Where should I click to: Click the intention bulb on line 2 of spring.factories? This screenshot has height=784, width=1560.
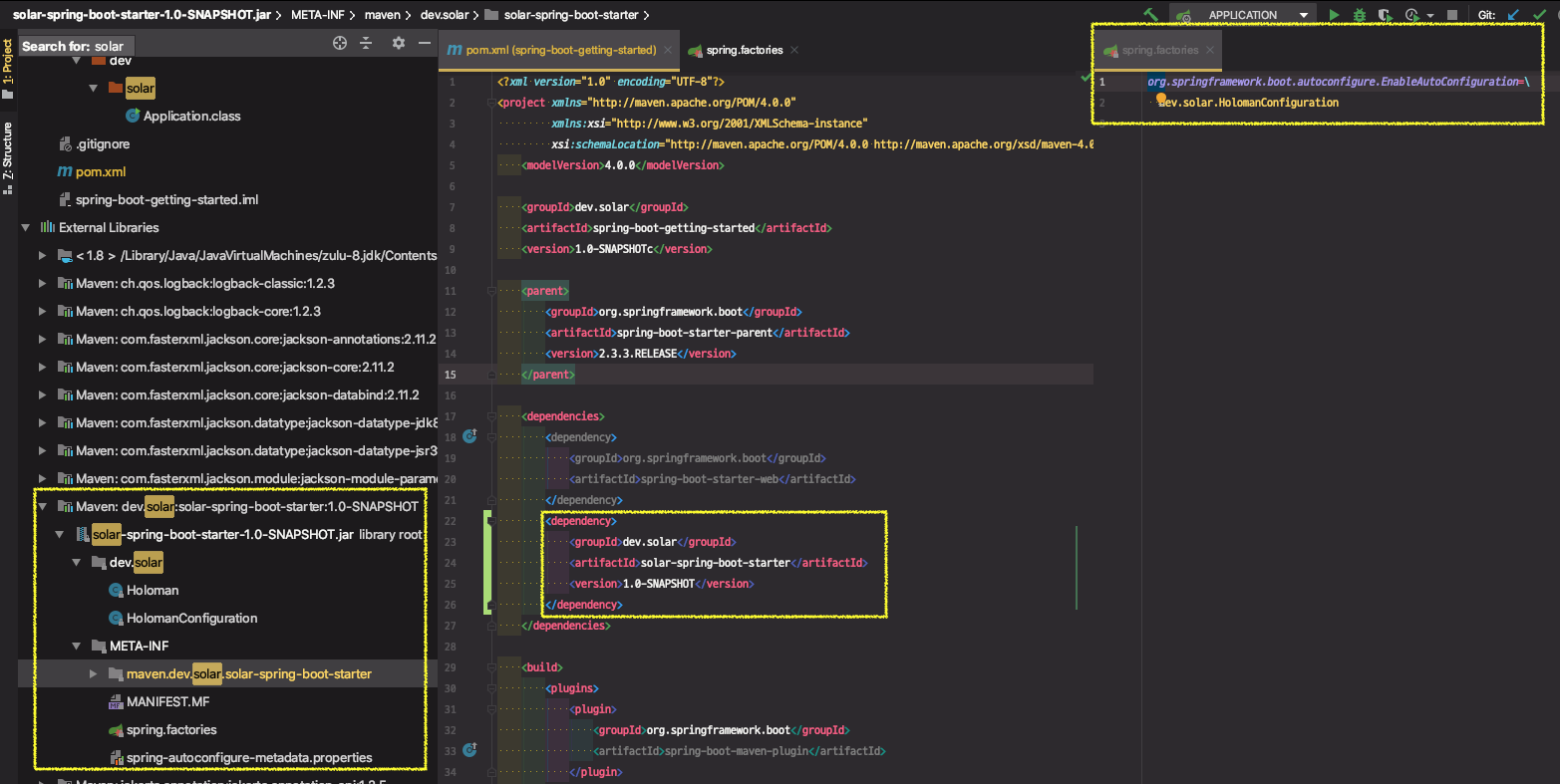click(x=1161, y=98)
